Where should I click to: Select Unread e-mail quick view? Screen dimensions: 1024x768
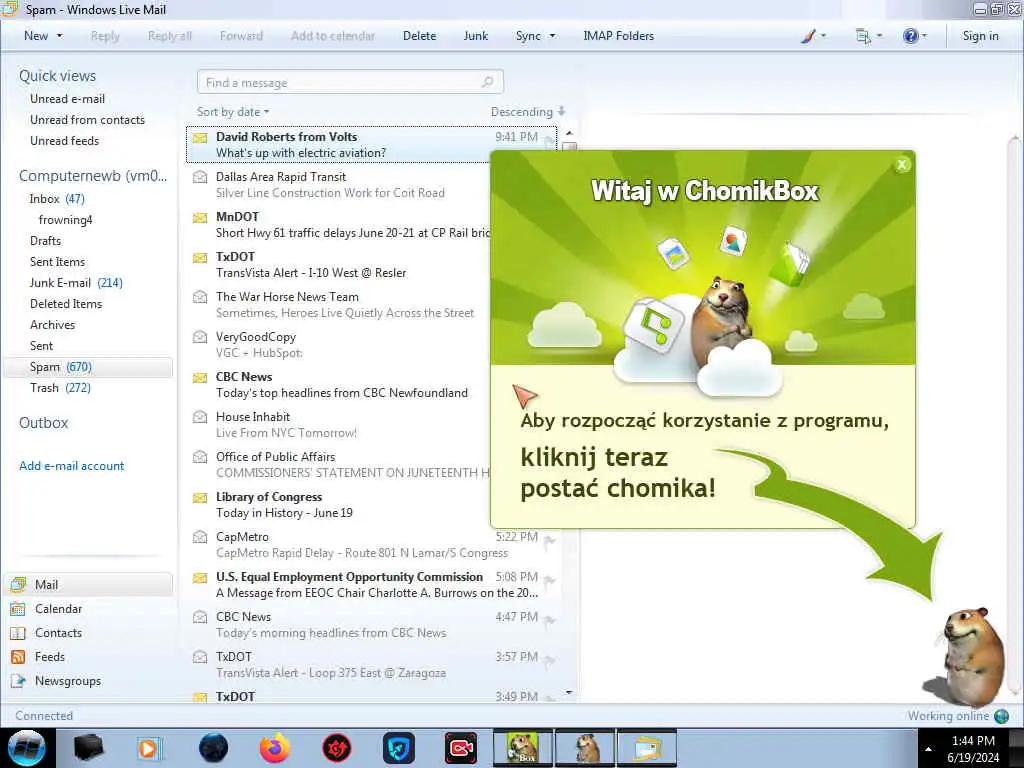[67, 99]
